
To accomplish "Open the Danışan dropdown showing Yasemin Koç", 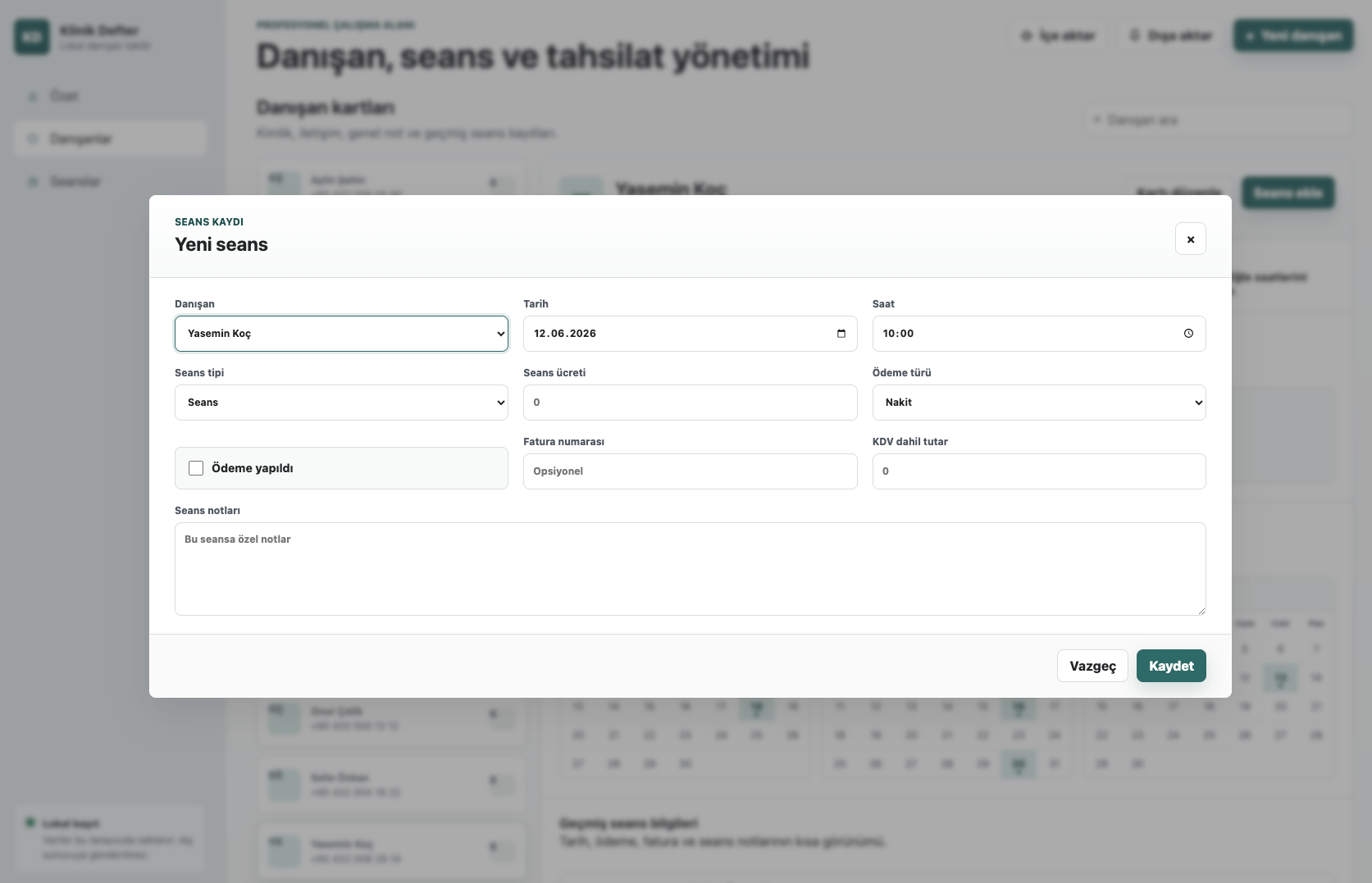I will (x=341, y=334).
